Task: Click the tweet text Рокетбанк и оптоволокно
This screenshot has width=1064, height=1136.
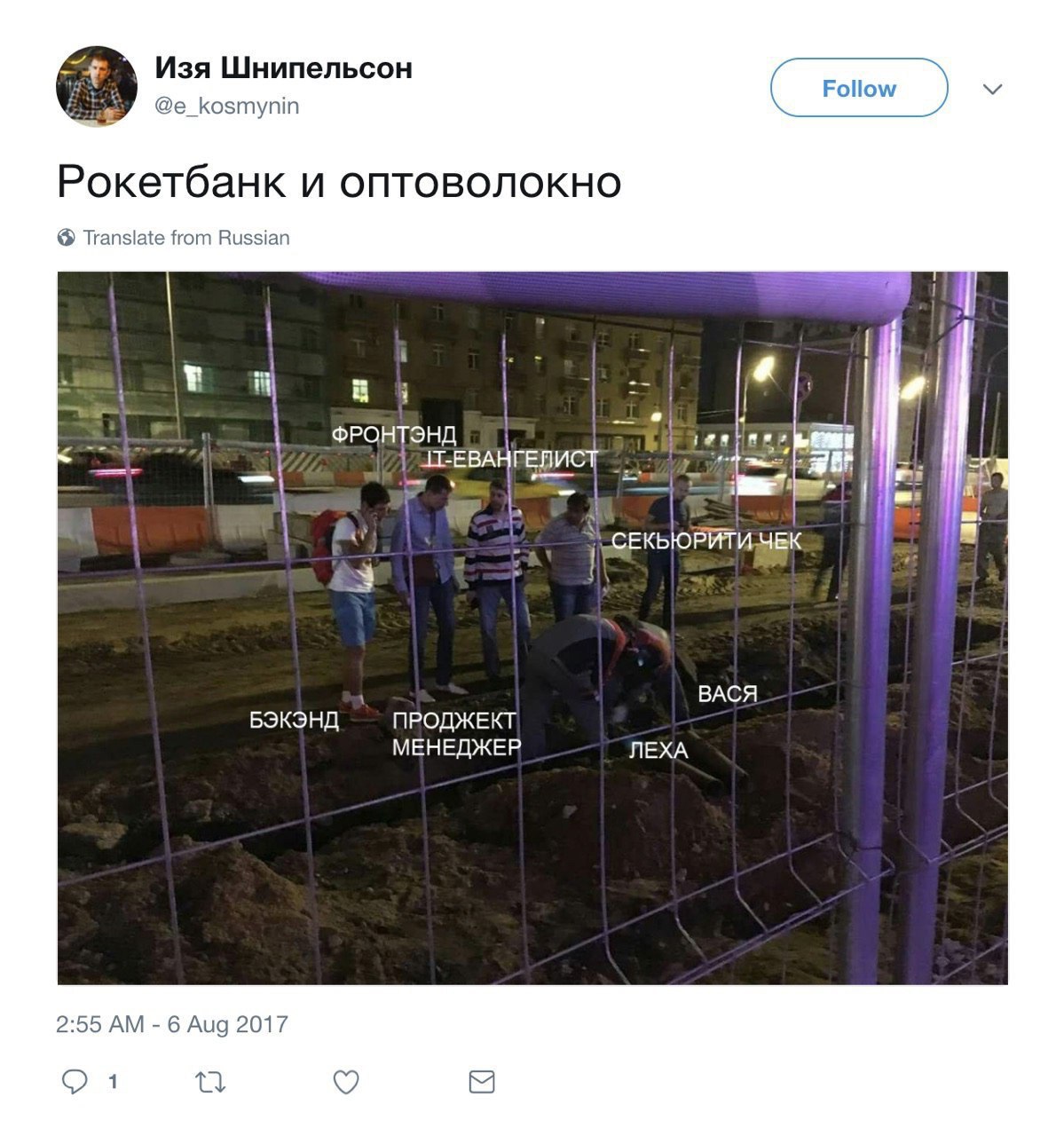Action: [339, 182]
